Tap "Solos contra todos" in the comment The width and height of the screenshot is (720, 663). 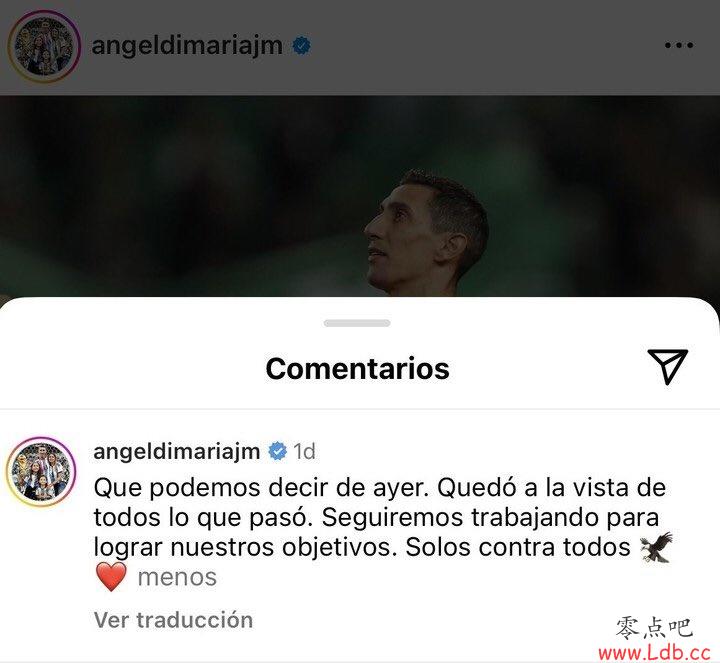click(518, 547)
